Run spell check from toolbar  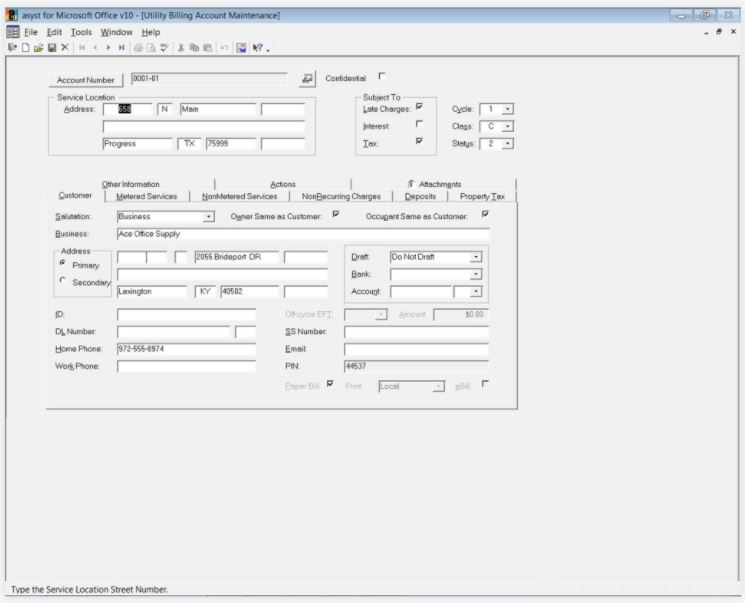click(164, 48)
